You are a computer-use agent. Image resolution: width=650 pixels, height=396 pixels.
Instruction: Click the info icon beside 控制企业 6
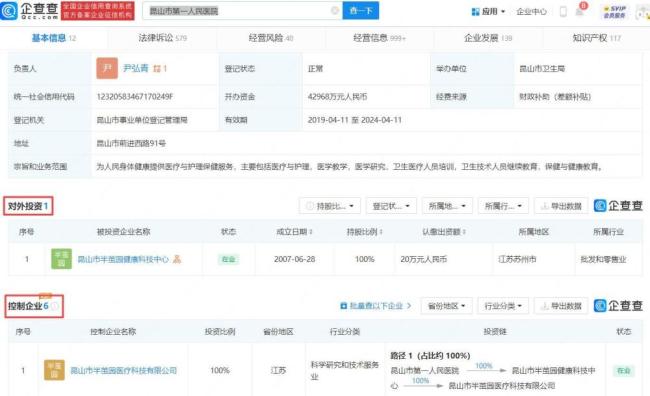pos(55,306)
